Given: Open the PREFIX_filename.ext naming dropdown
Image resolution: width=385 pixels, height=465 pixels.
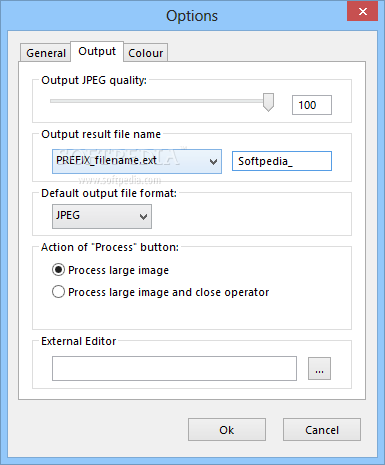Looking at the screenshot, I should [137, 161].
